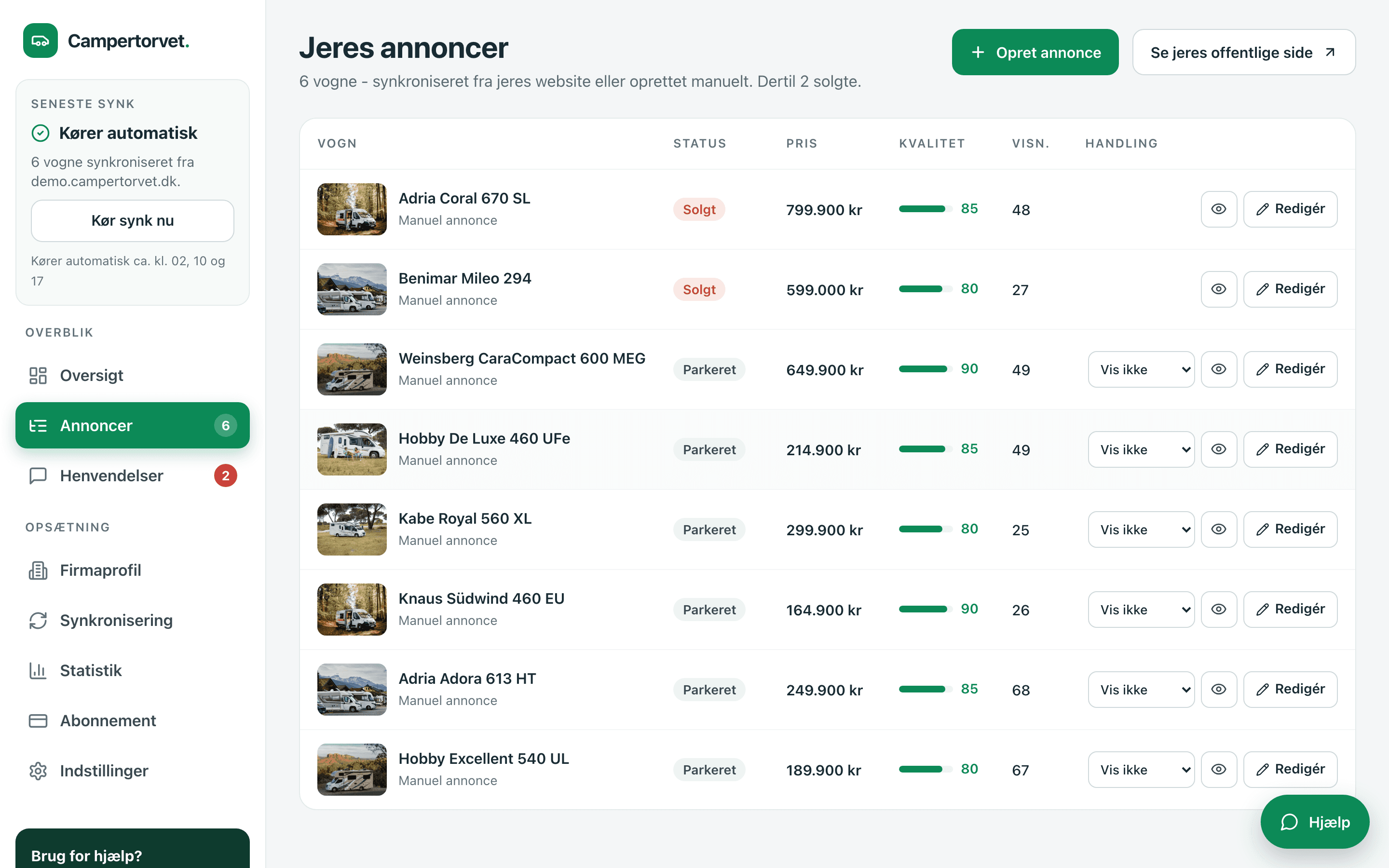The image size is (1389, 868).
Task: Click the Solgt status of Benimar Mileo
Action: click(699, 289)
